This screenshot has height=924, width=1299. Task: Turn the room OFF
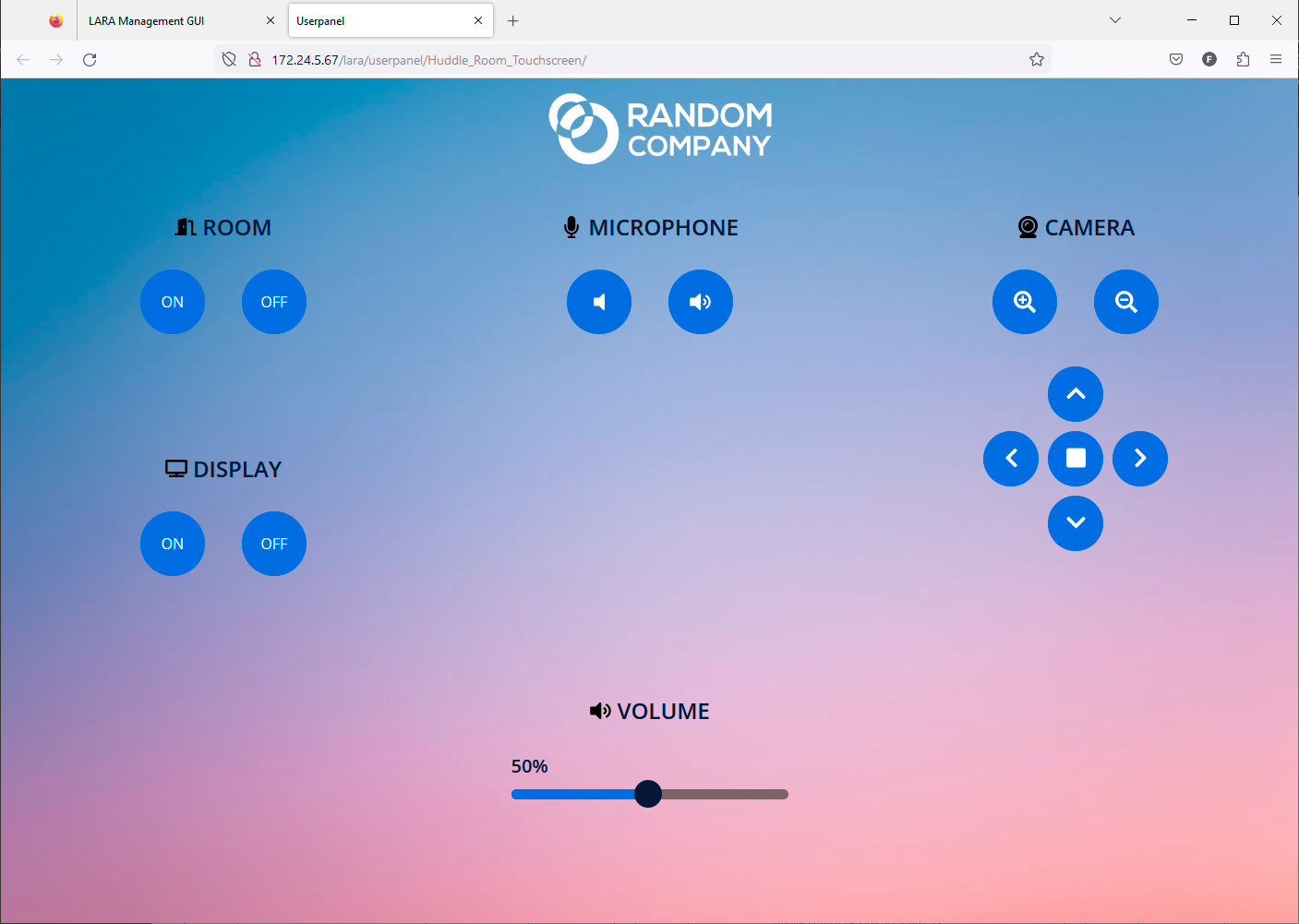274,302
